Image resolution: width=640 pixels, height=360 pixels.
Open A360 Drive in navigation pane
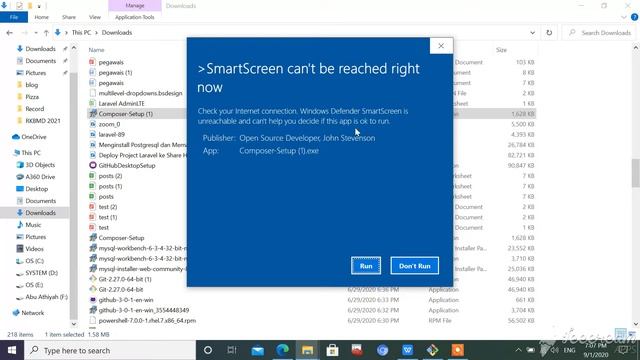point(40,177)
